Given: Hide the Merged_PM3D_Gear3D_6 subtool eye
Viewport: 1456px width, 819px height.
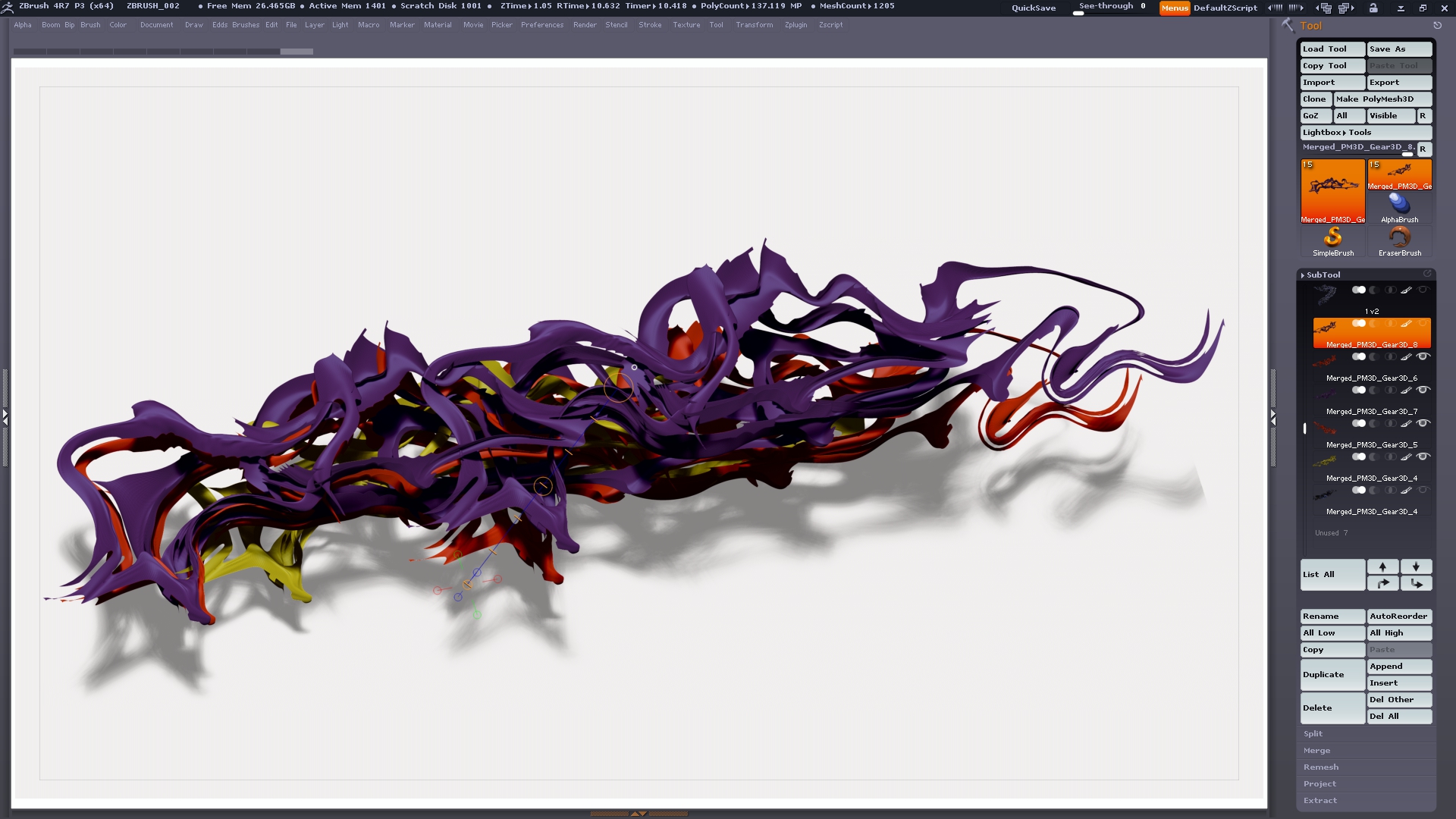Looking at the screenshot, I should click(1423, 356).
